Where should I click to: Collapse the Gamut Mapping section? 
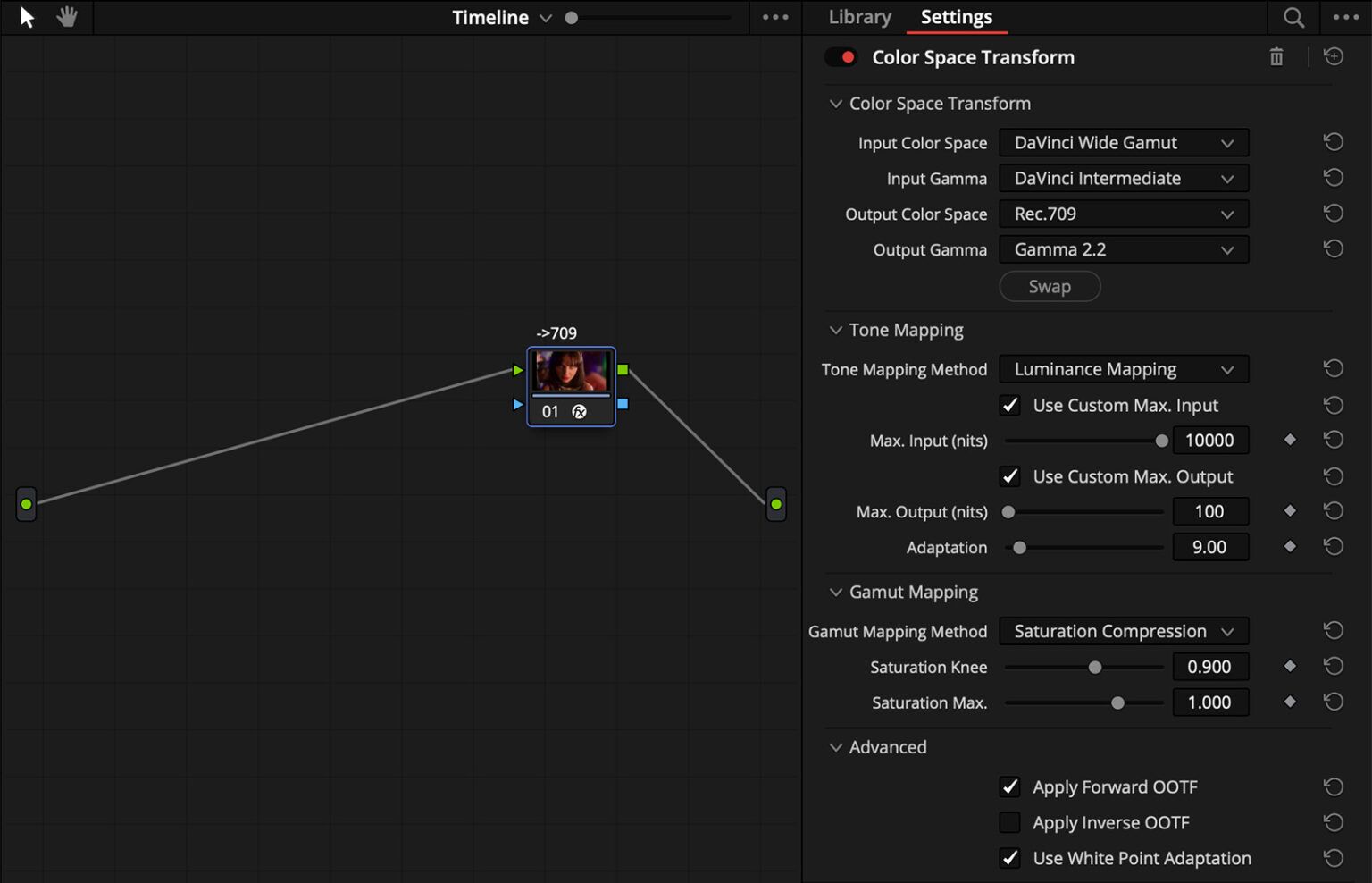pyautogui.click(x=835, y=592)
